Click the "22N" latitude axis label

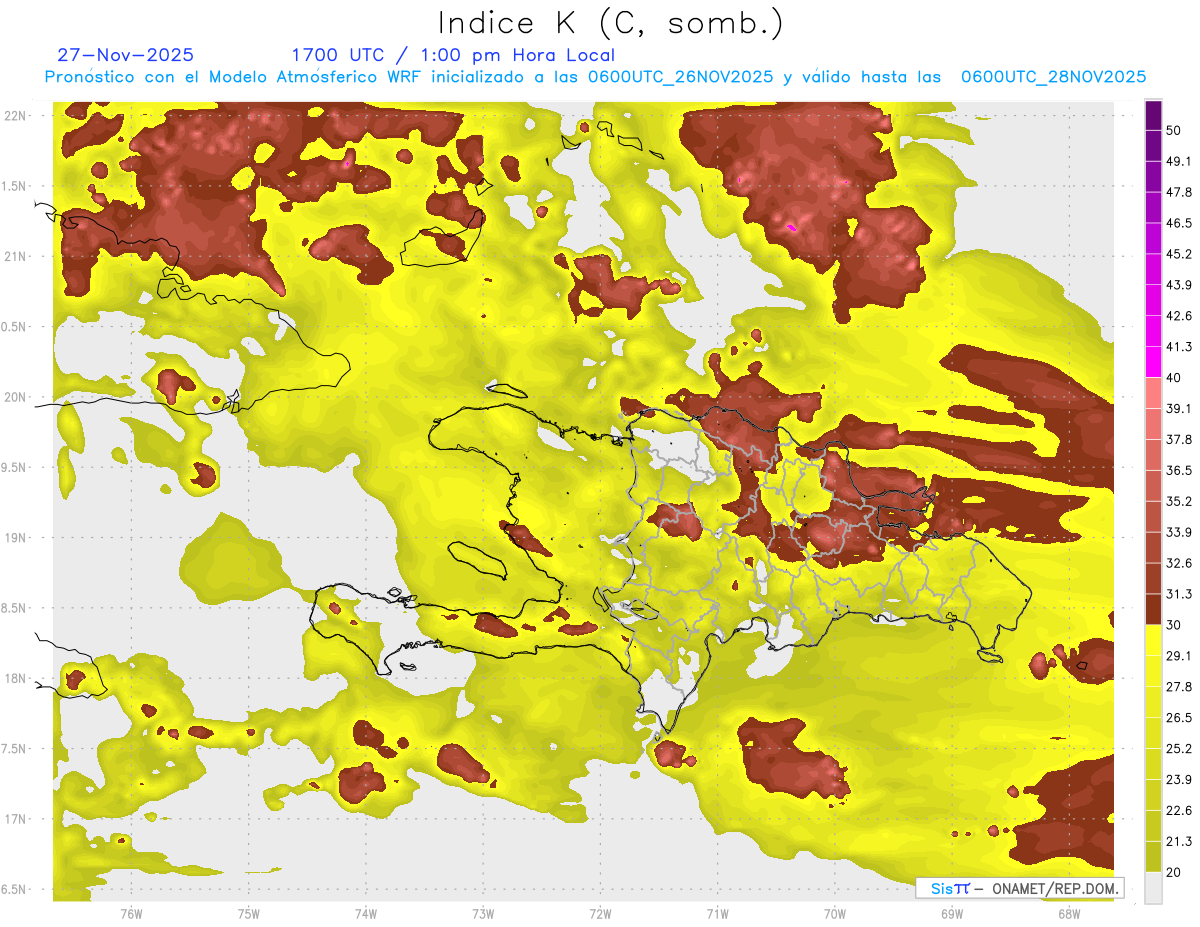point(15,115)
